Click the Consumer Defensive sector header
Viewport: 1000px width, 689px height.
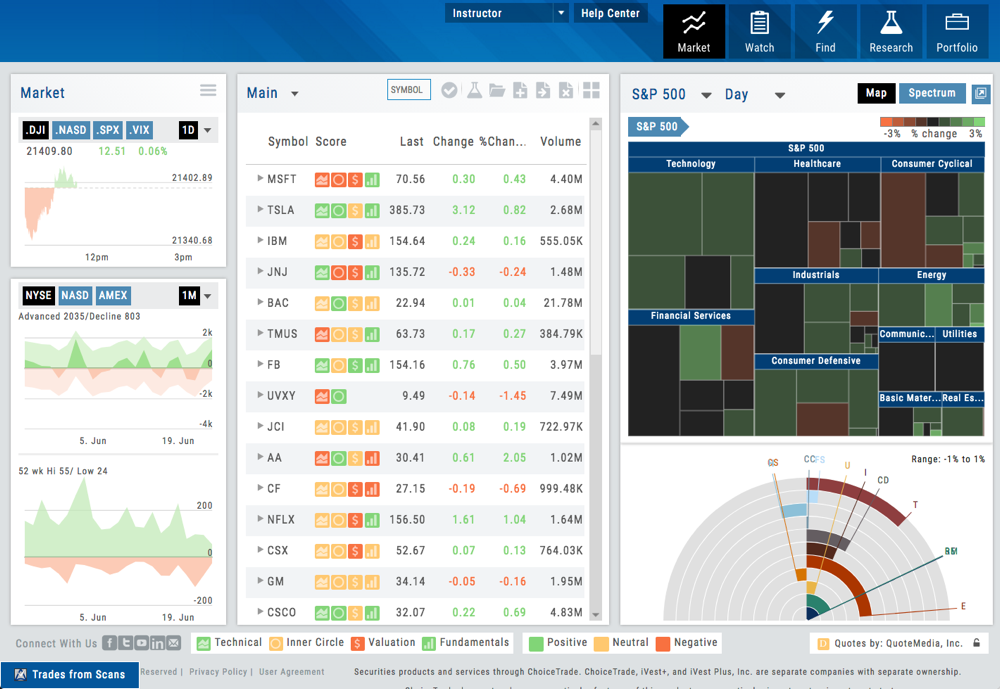click(816, 361)
